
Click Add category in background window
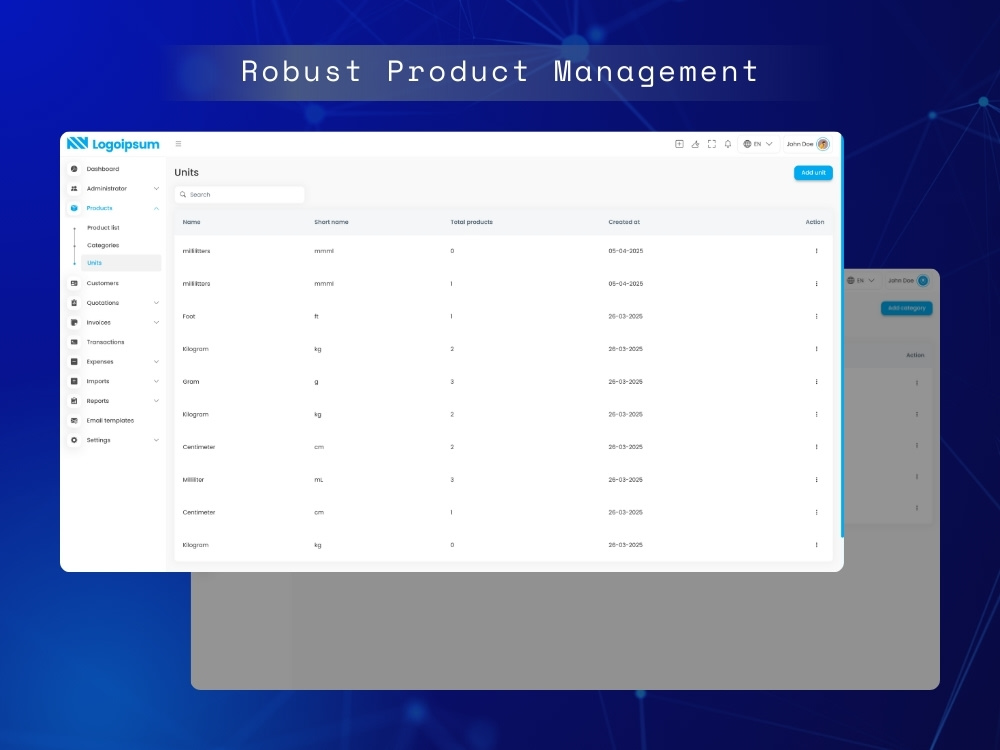pos(906,308)
